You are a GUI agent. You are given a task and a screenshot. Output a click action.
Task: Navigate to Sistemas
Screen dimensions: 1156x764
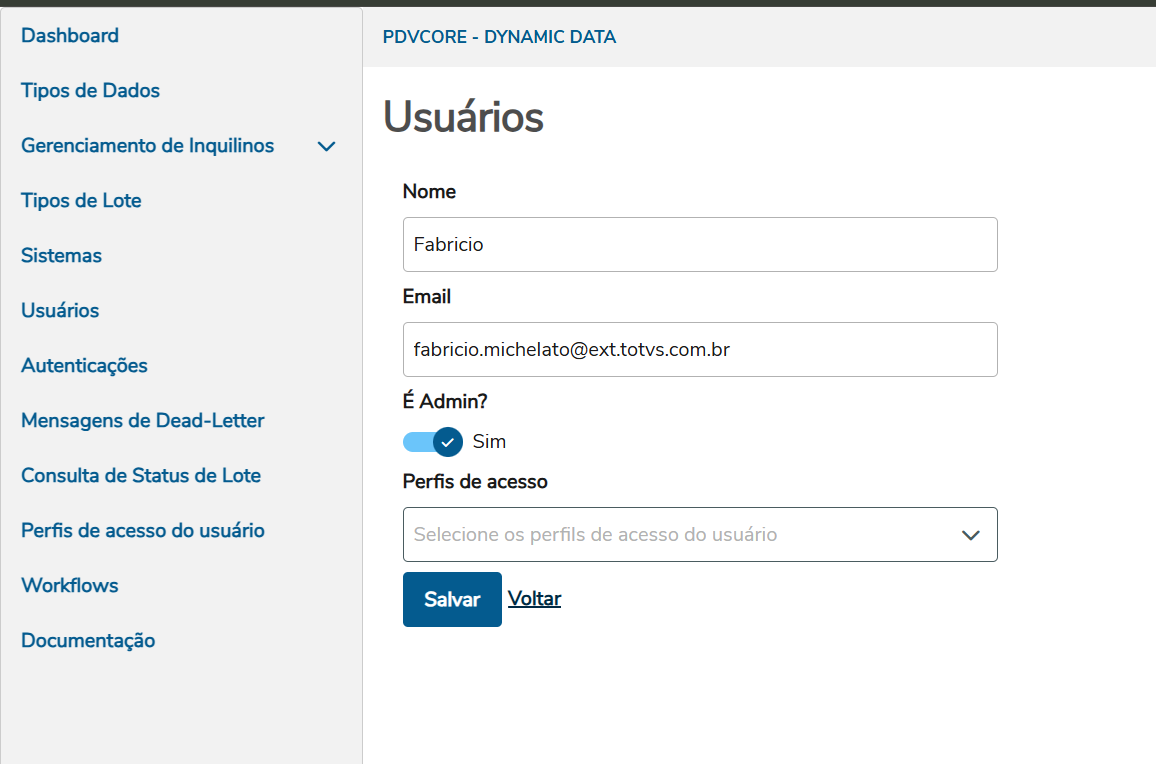[x=61, y=256]
